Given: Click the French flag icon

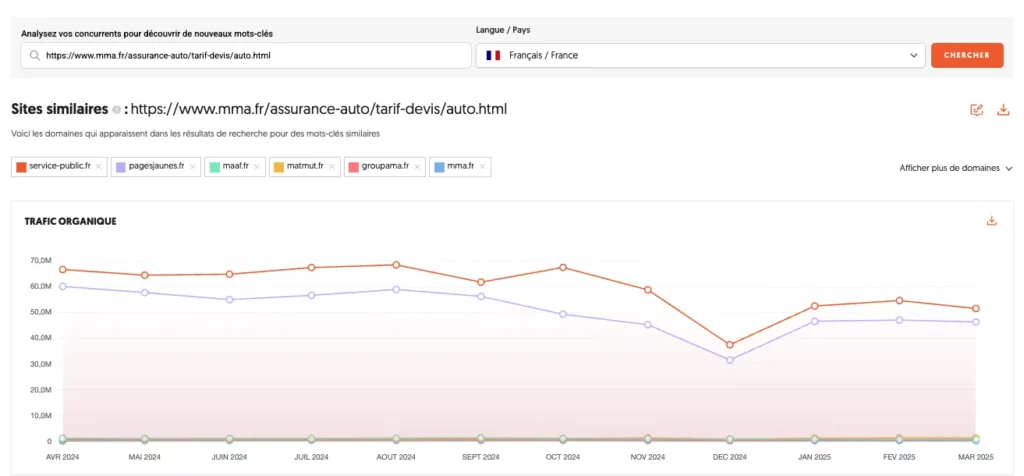Looking at the screenshot, I should pyautogui.click(x=493, y=56).
